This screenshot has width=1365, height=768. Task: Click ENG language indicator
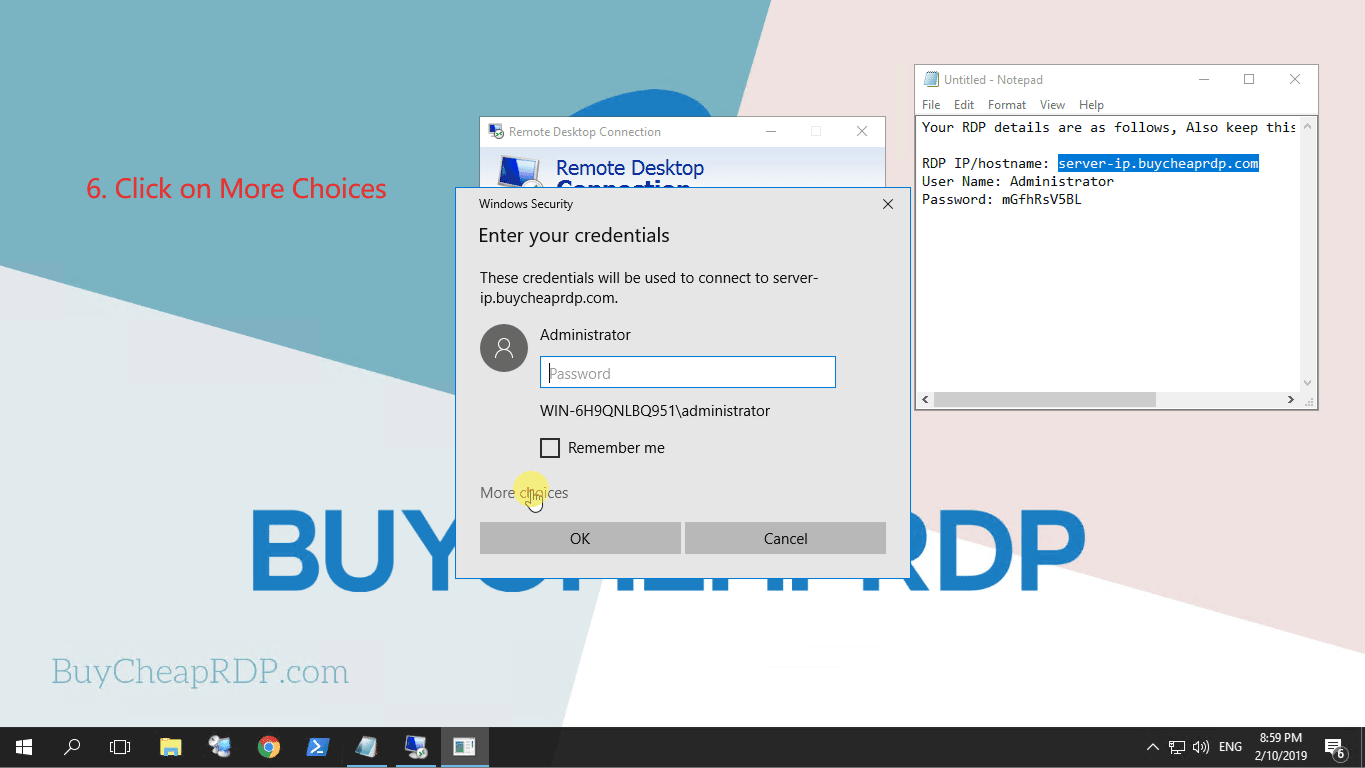[x=1230, y=747]
